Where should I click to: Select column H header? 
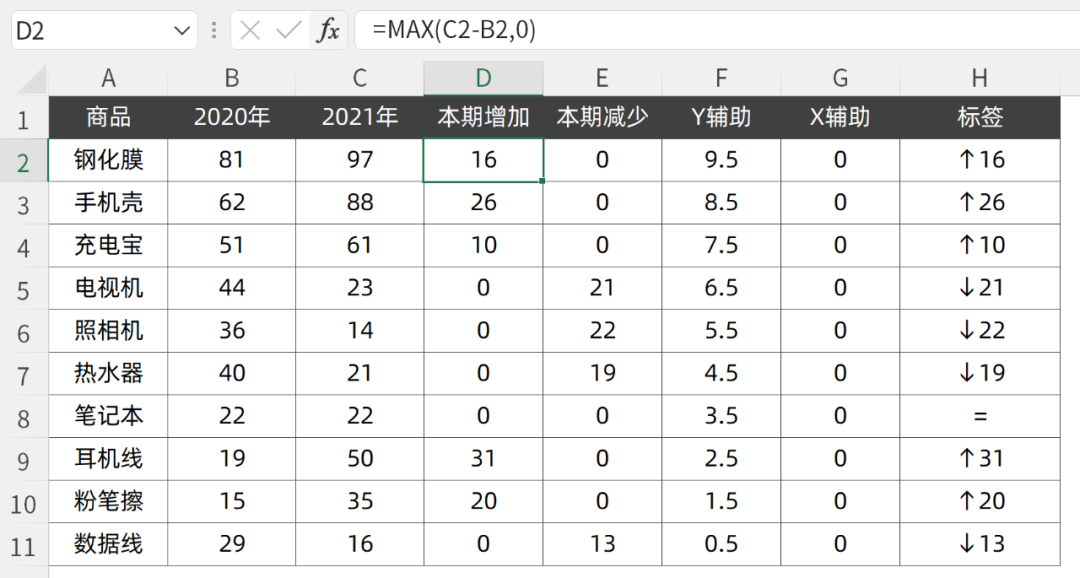tap(979, 79)
